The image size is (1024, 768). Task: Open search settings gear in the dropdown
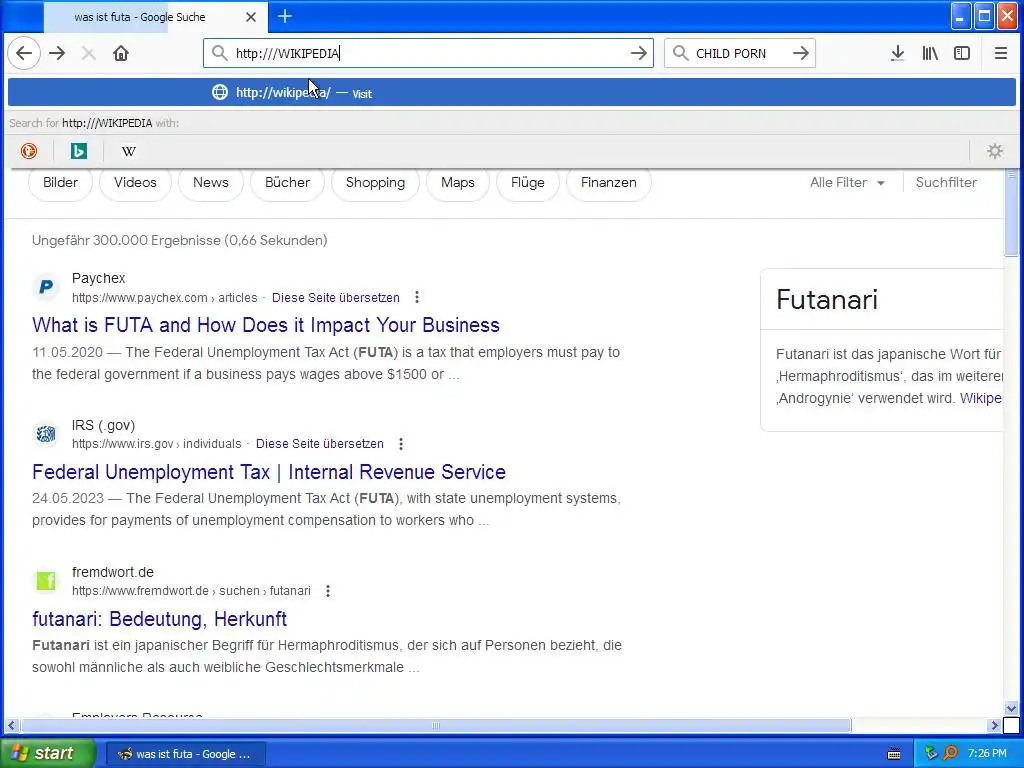click(x=995, y=151)
